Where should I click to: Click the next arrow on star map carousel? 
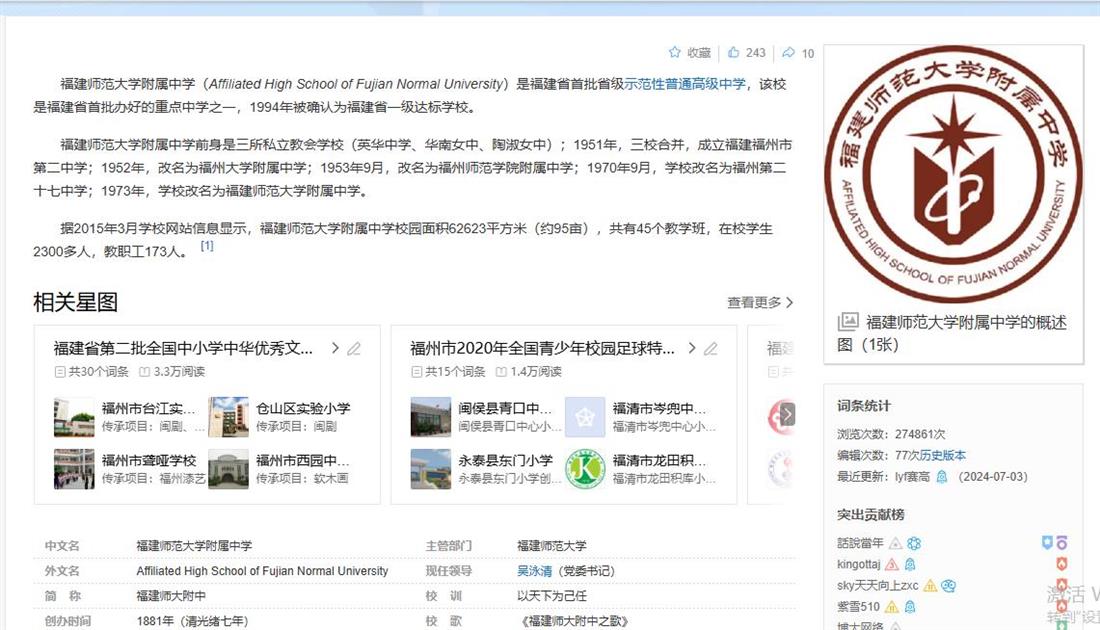tap(787, 414)
